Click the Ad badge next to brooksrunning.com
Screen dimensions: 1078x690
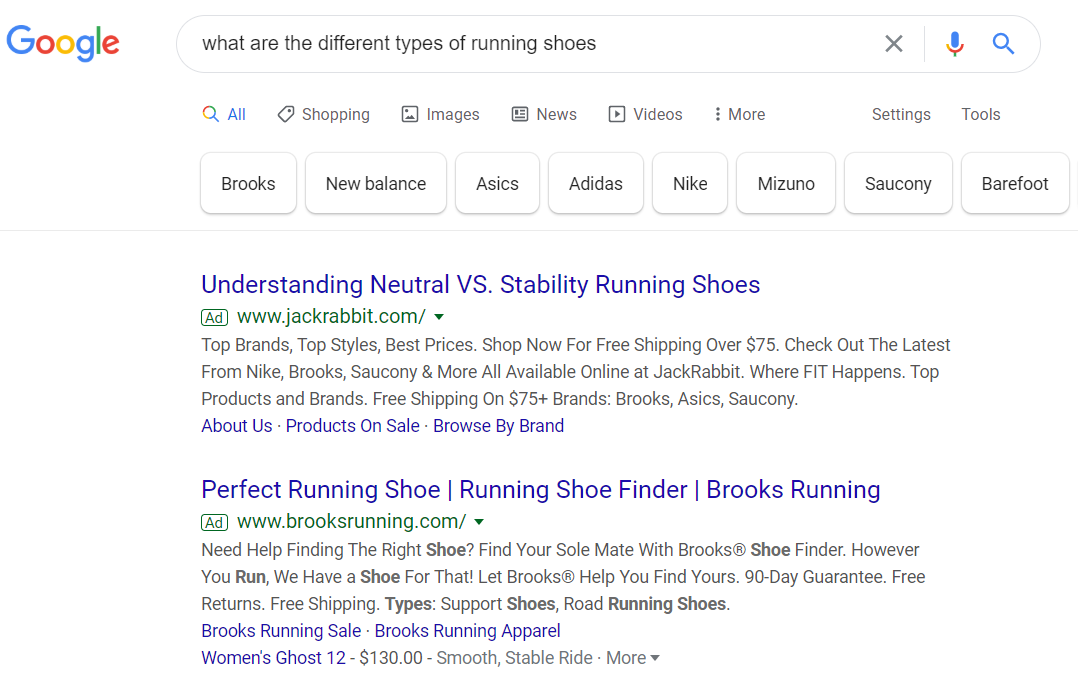(x=214, y=522)
